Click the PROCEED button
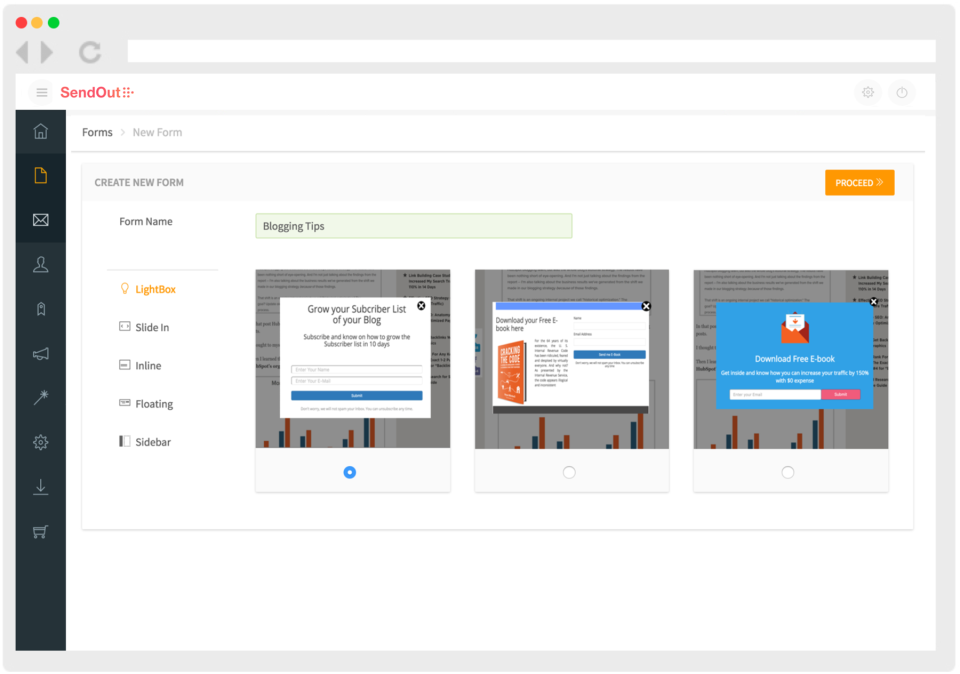The width and height of the screenshot is (960, 674). [859, 182]
